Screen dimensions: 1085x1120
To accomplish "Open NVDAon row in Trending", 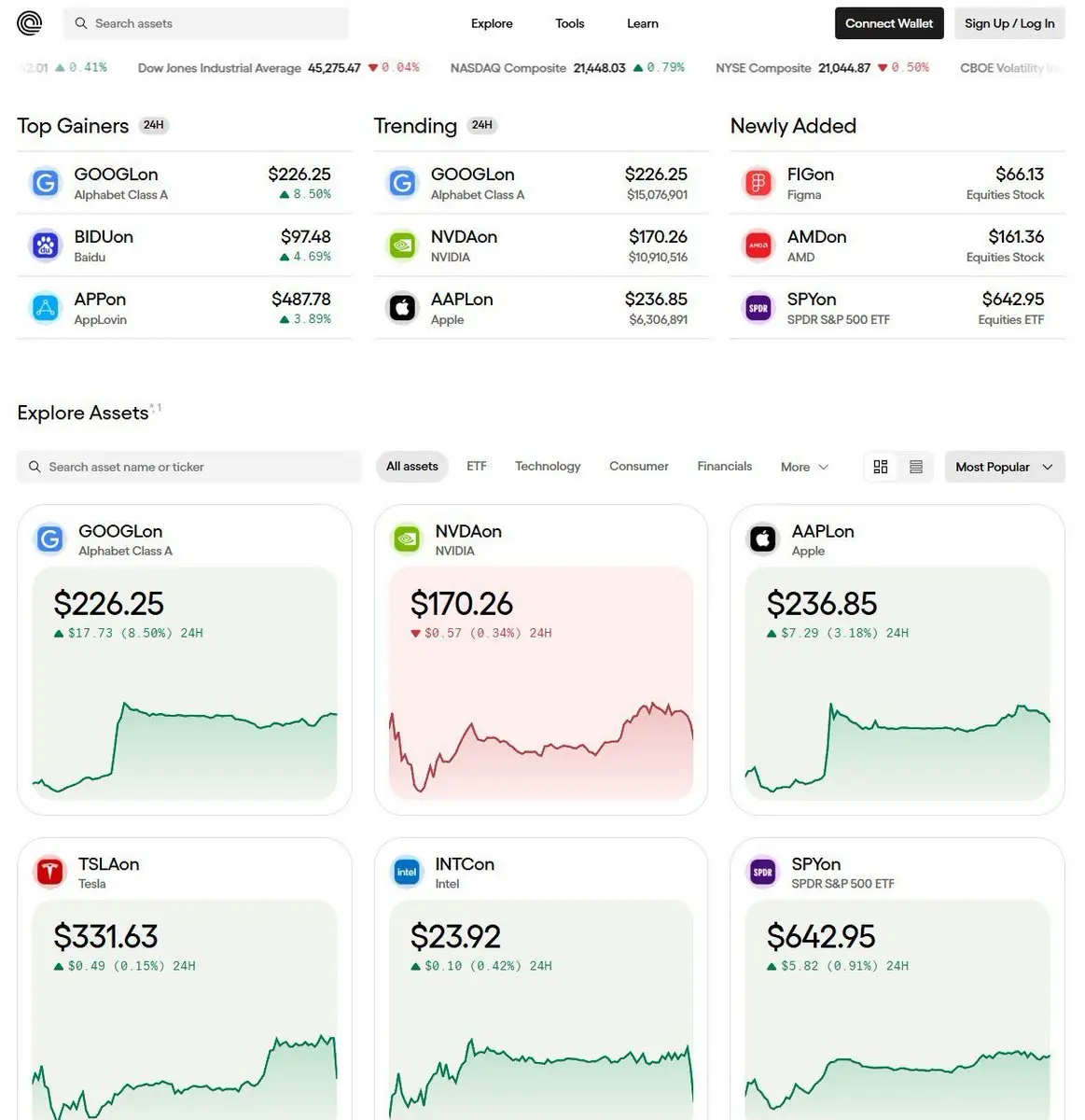I will click(541, 245).
